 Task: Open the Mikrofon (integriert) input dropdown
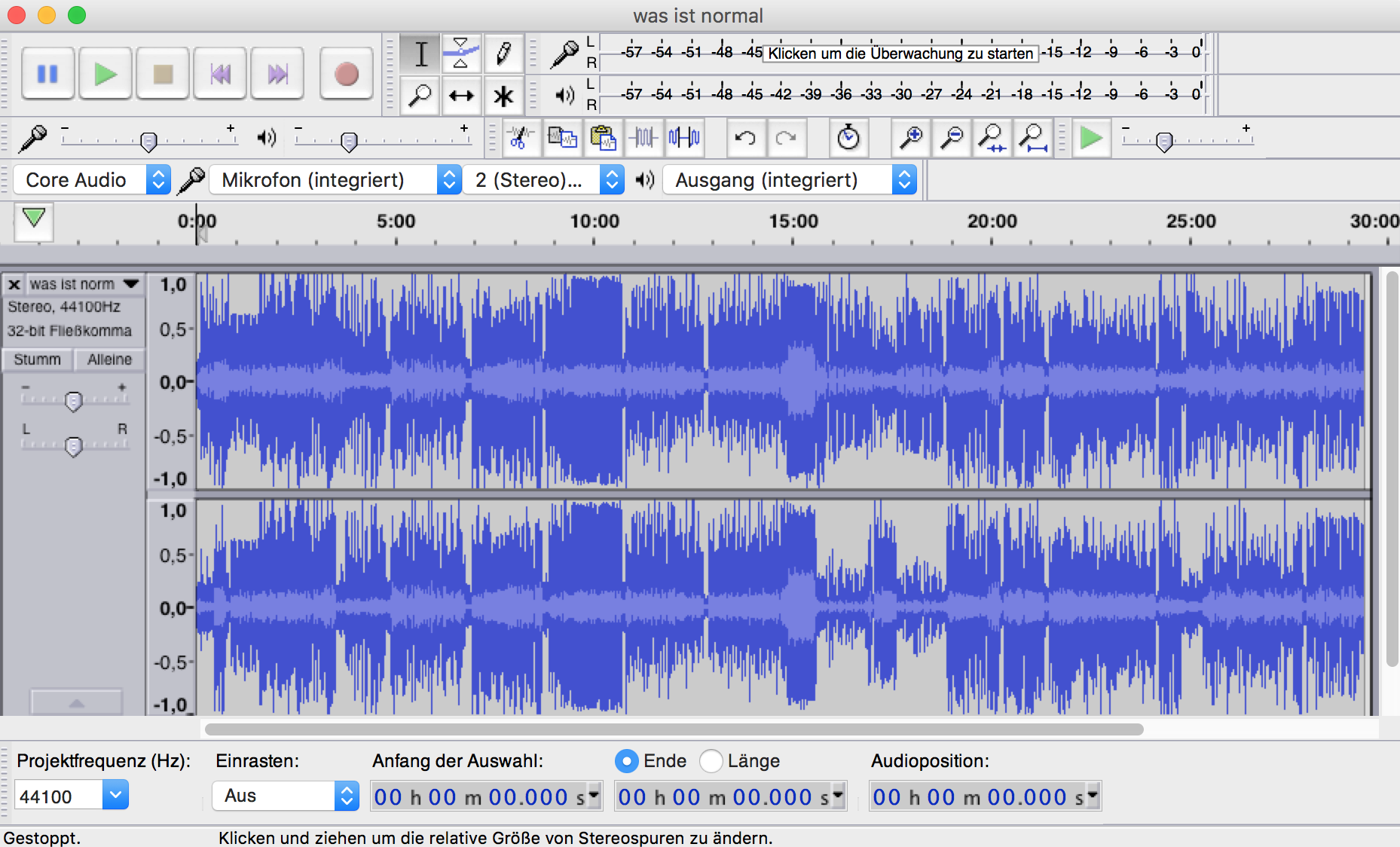(x=335, y=180)
